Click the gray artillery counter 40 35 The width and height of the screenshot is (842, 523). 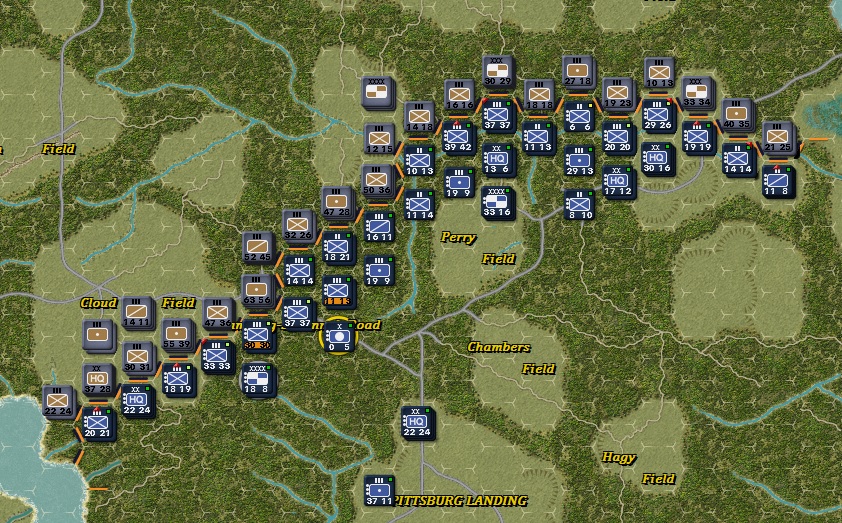click(x=736, y=114)
